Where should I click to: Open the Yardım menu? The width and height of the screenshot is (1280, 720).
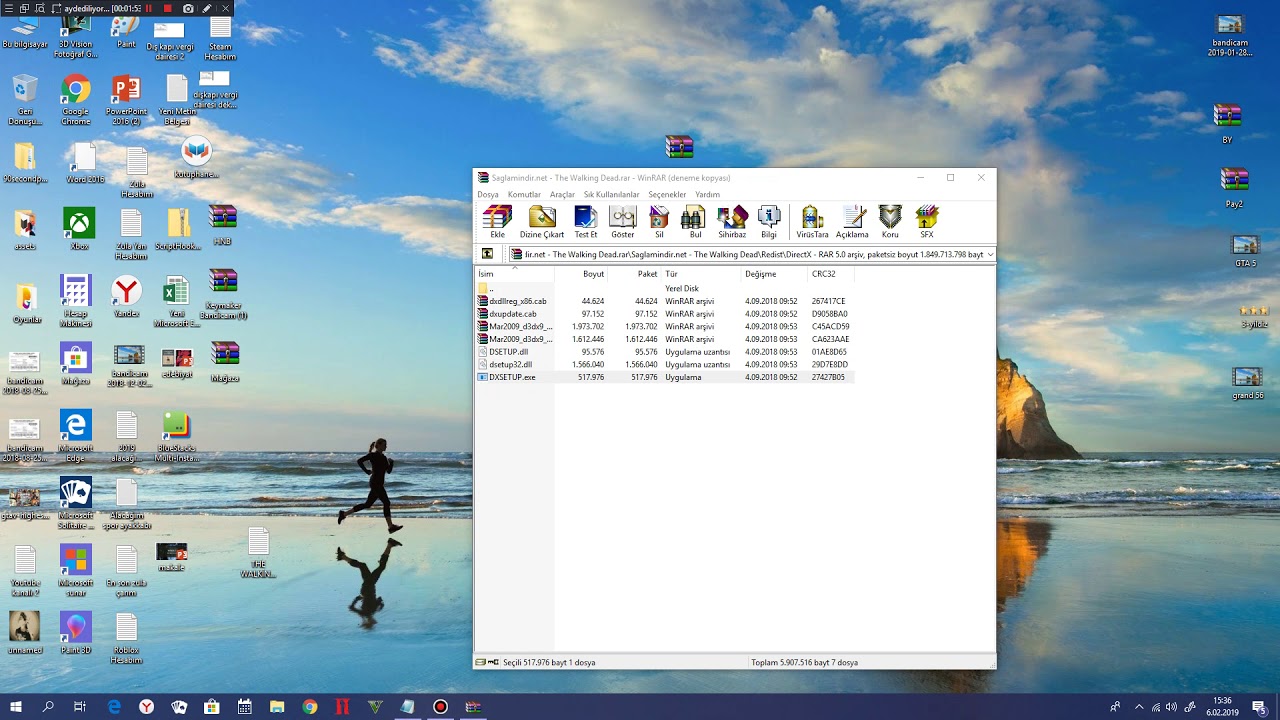pyautogui.click(x=707, y=194)
